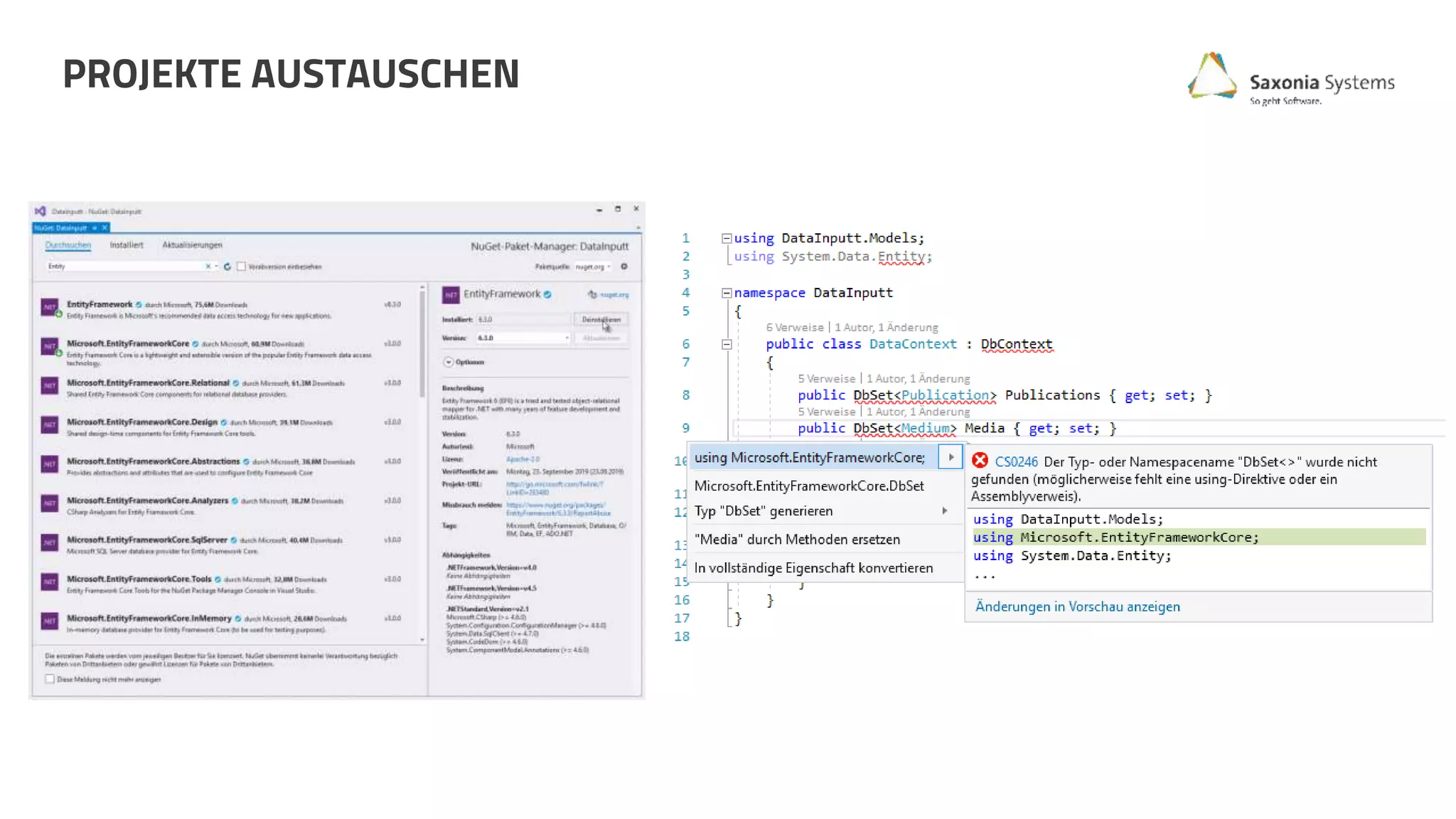Click the package list scroll-down arrow
Screen dimensions: 1456x819
point(422,640)
